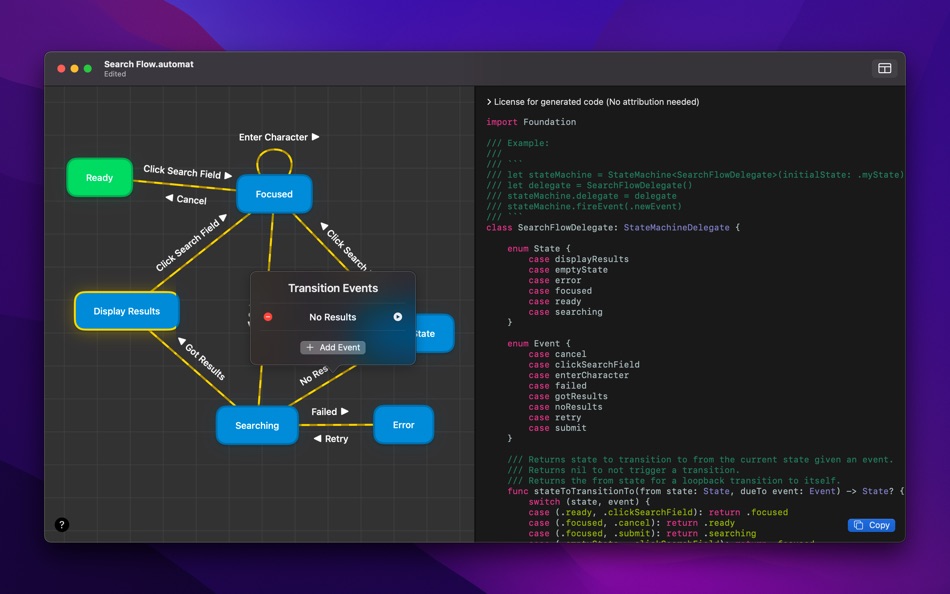
Task: Select partially hidden Empty State node
Action: (434, 333)
